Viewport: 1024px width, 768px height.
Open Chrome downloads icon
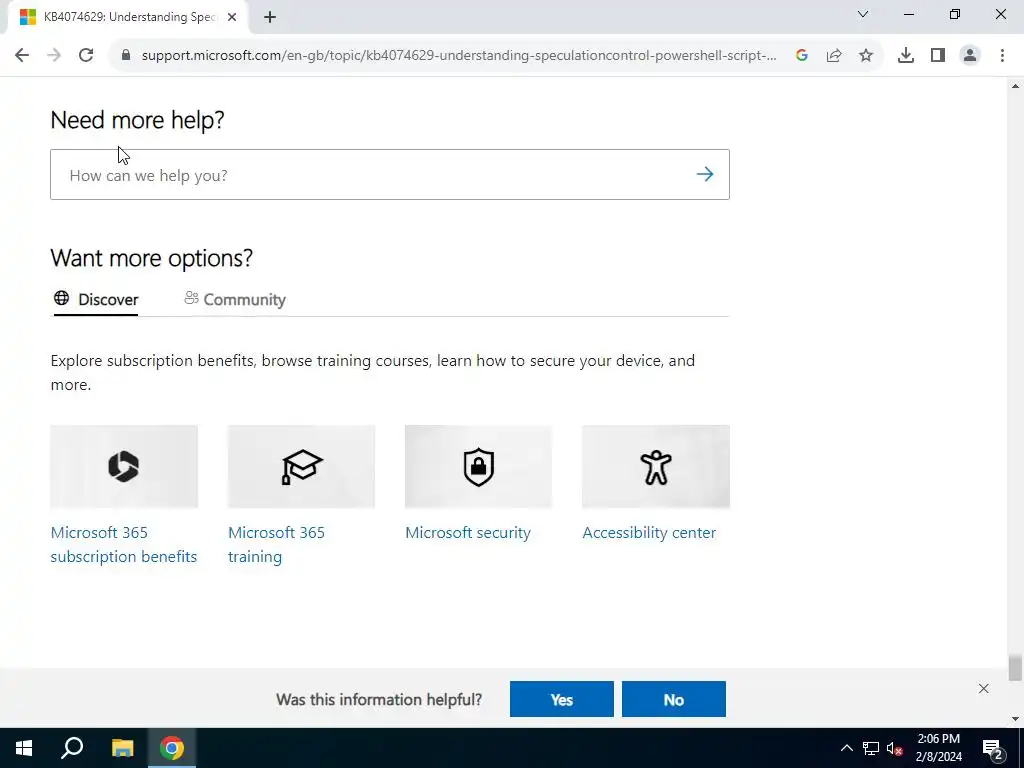pos(906,56)
